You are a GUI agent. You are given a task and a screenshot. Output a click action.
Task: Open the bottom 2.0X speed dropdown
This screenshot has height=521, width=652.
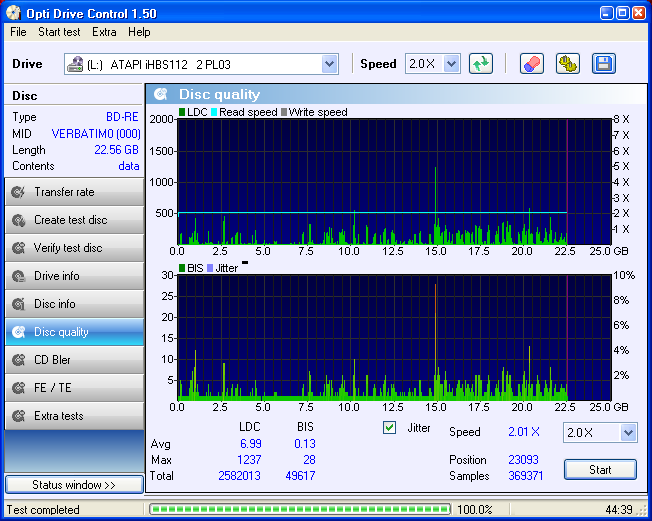pyautogui.click(x=628, y=432)
